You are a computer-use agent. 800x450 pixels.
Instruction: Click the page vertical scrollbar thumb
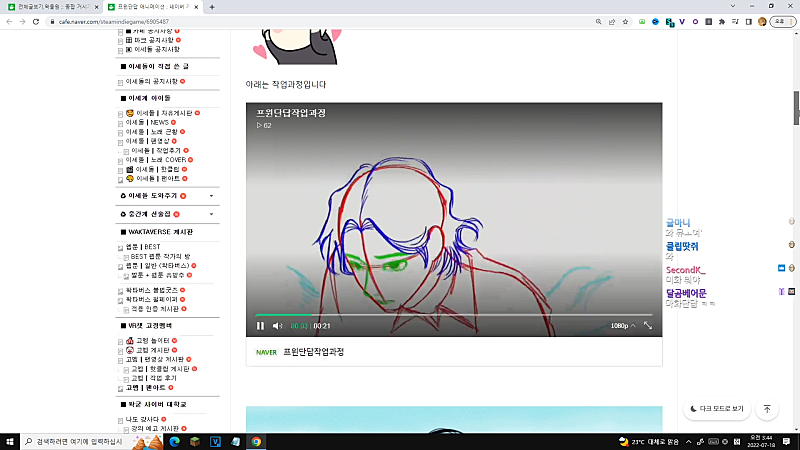tap(796, 108)
